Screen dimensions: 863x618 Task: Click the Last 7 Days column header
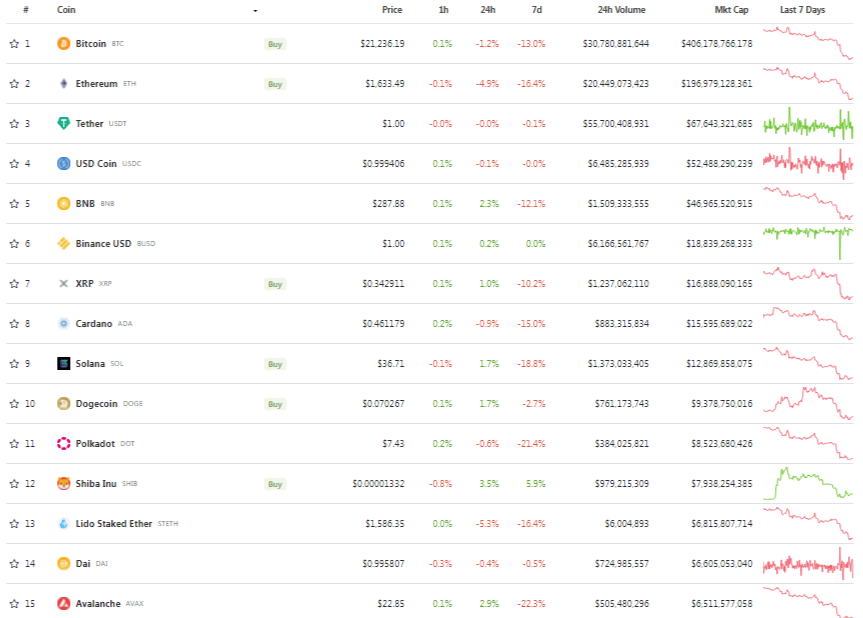802,10
